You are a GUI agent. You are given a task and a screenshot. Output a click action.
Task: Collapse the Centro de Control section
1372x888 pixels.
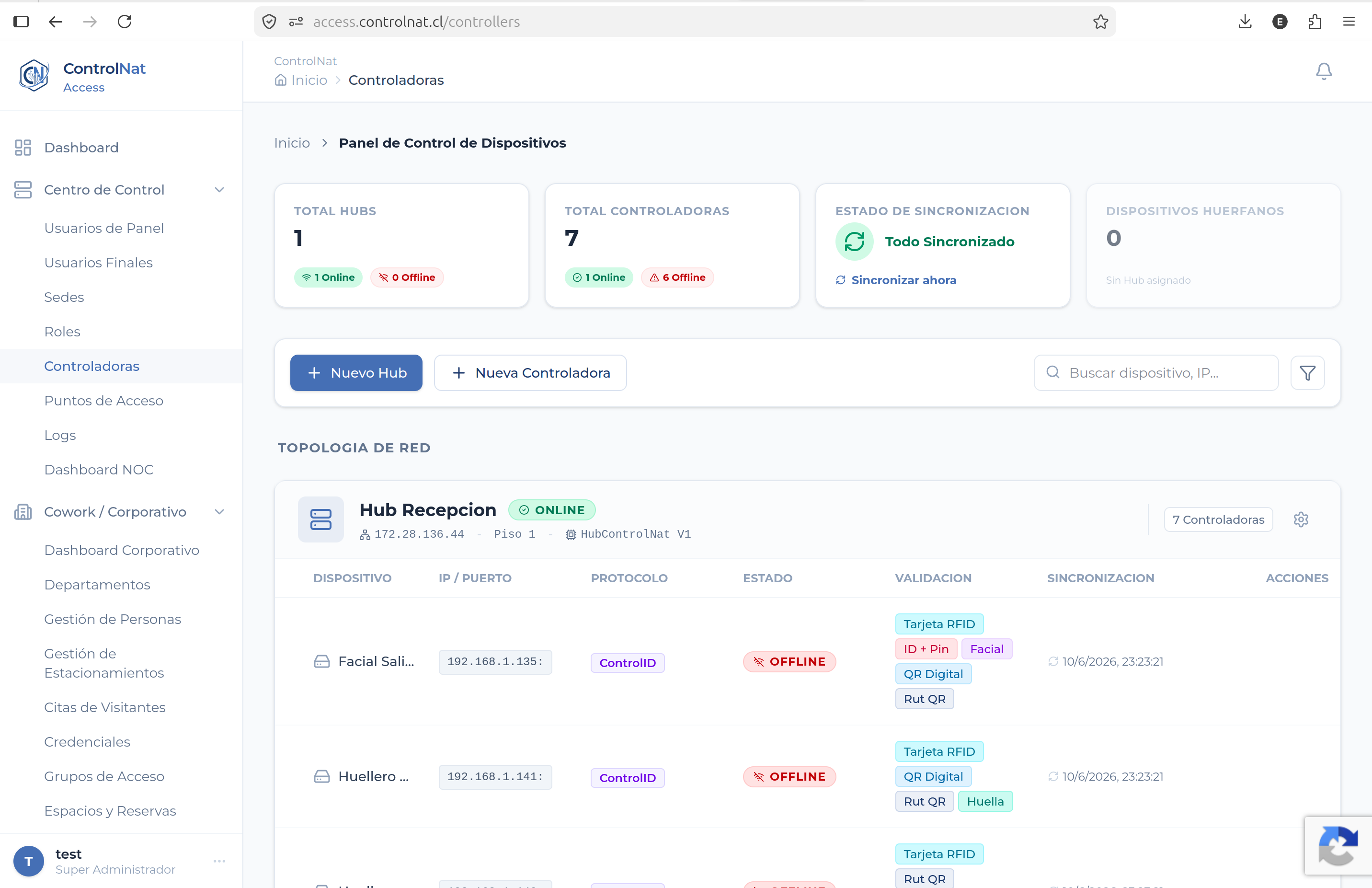pos(219,190)
